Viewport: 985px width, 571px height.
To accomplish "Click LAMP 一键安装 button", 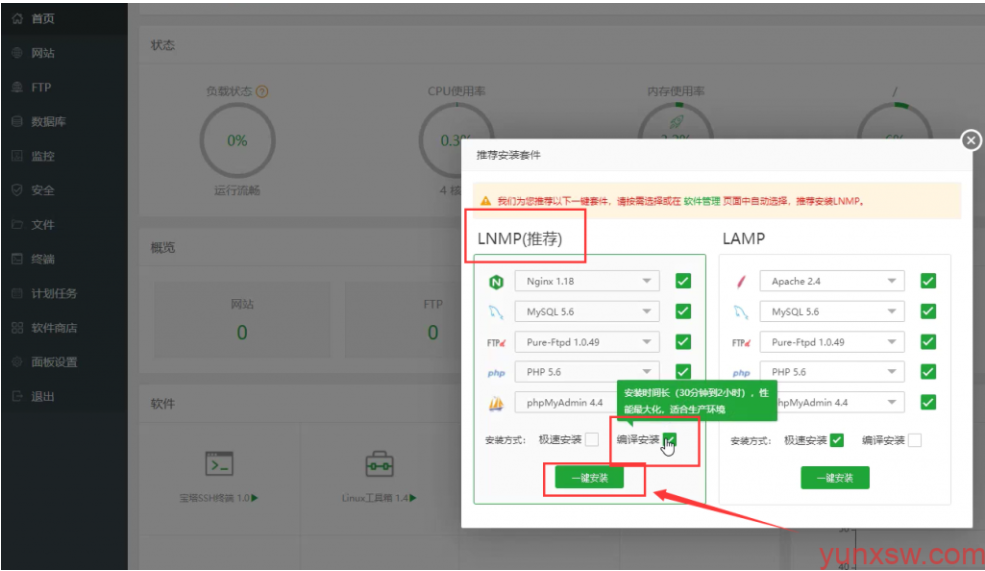I will click(x=835, y=478).
